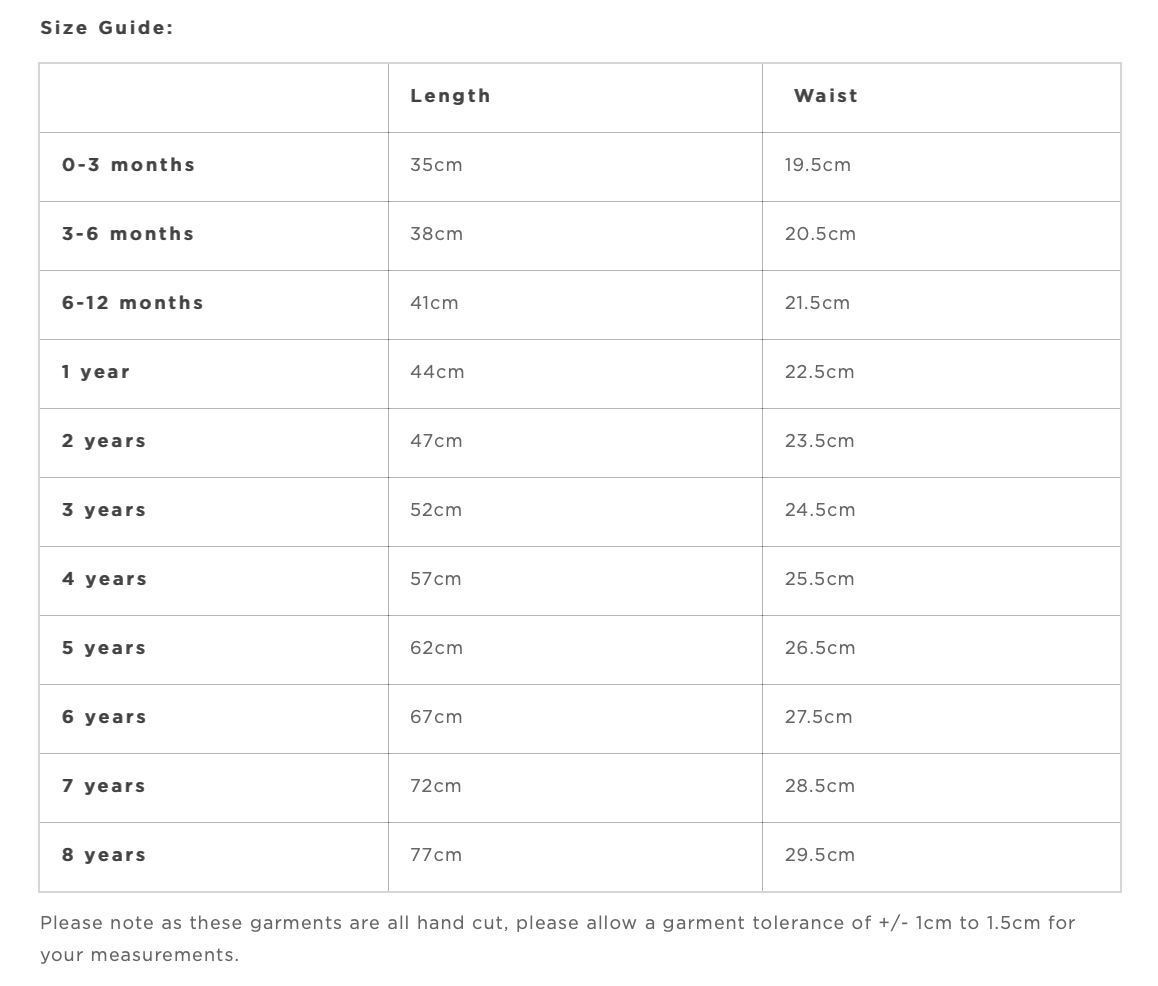Click the 3-6 months row label
The height and width of the screenshot is (986, 1158).
tap(128, 234)
